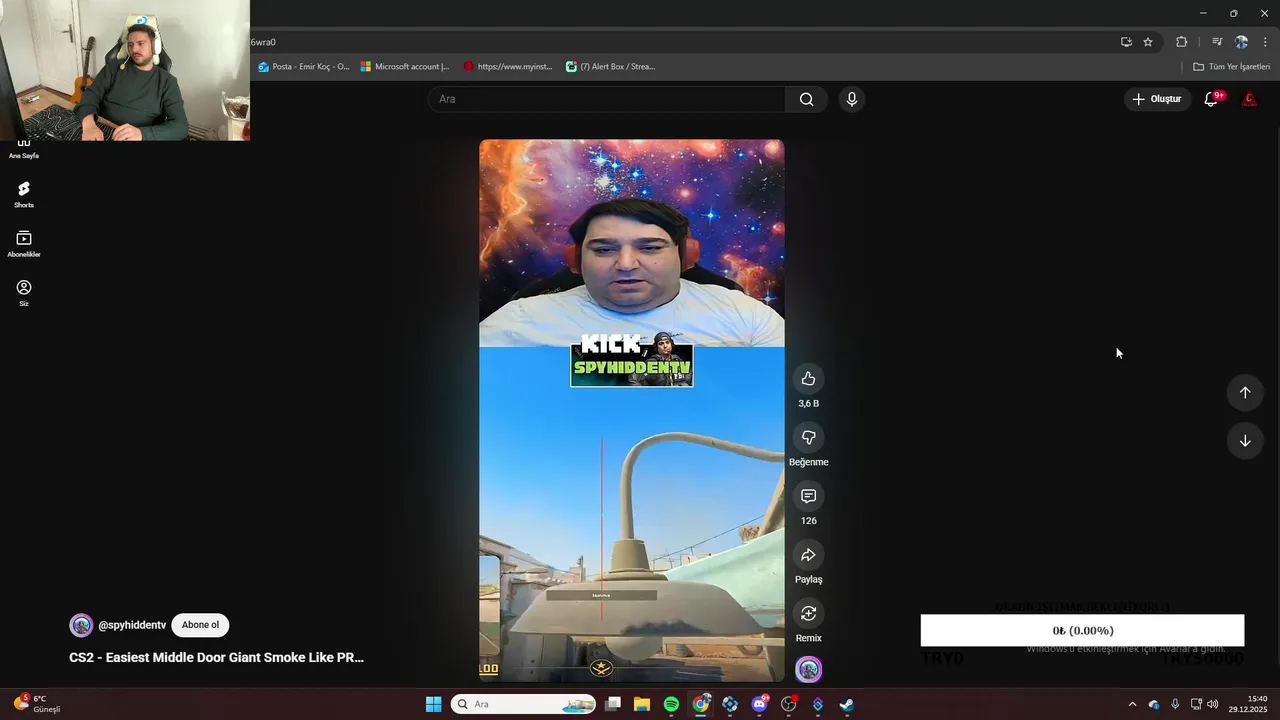Open Ana Sayfa in YouTube sidebar
This screenshot has height=720, width=1280.
pyautogui.click(x=24, y=149)
